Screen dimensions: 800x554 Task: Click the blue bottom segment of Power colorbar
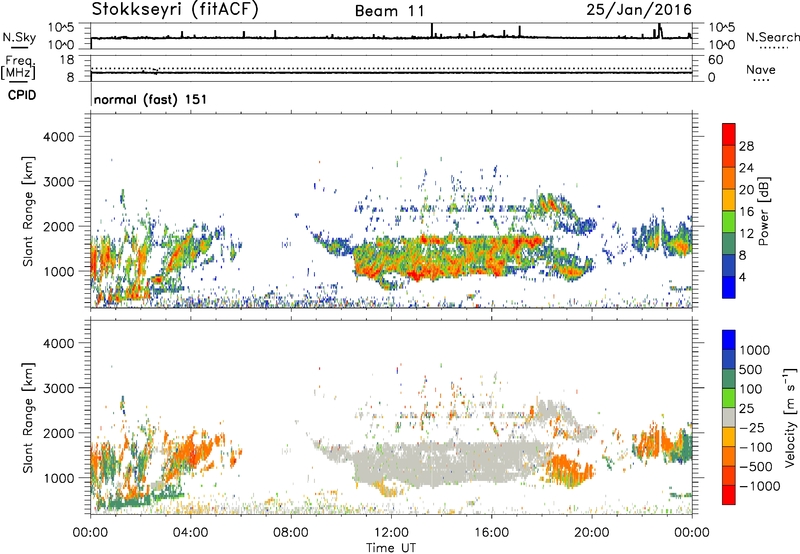[x=729, y=287]
